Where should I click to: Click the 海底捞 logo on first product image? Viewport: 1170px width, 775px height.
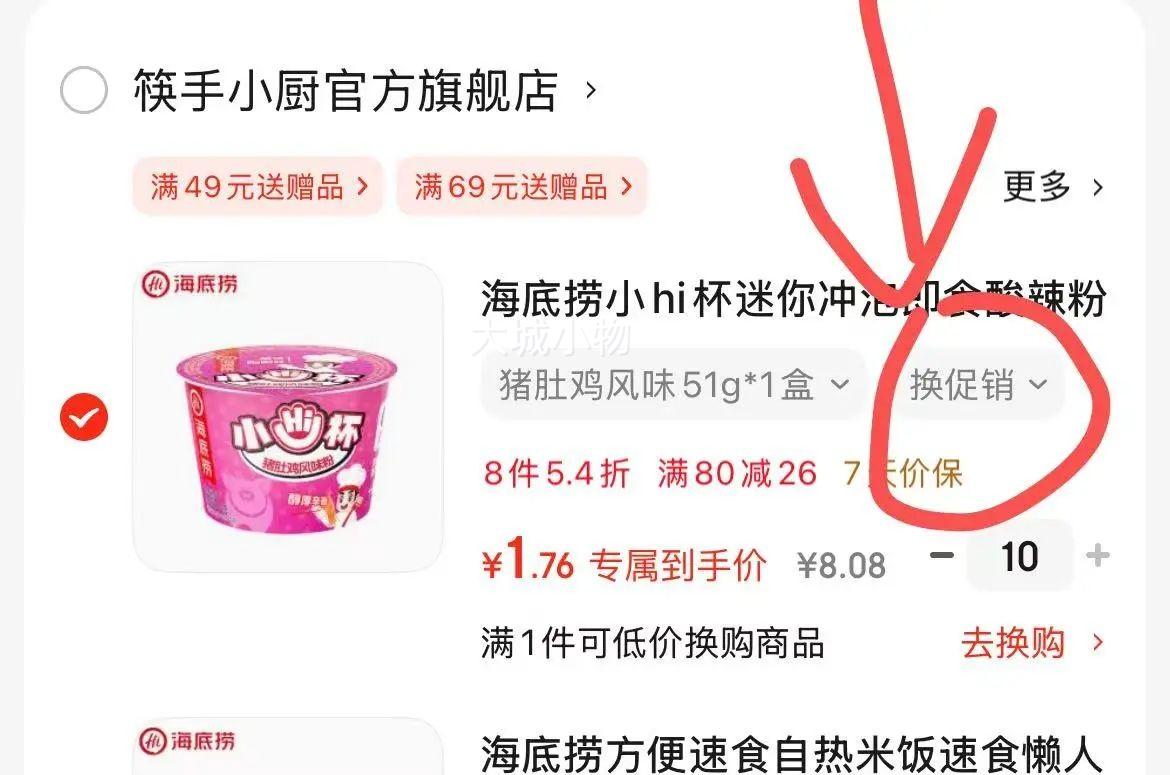(x=190, y=284)
